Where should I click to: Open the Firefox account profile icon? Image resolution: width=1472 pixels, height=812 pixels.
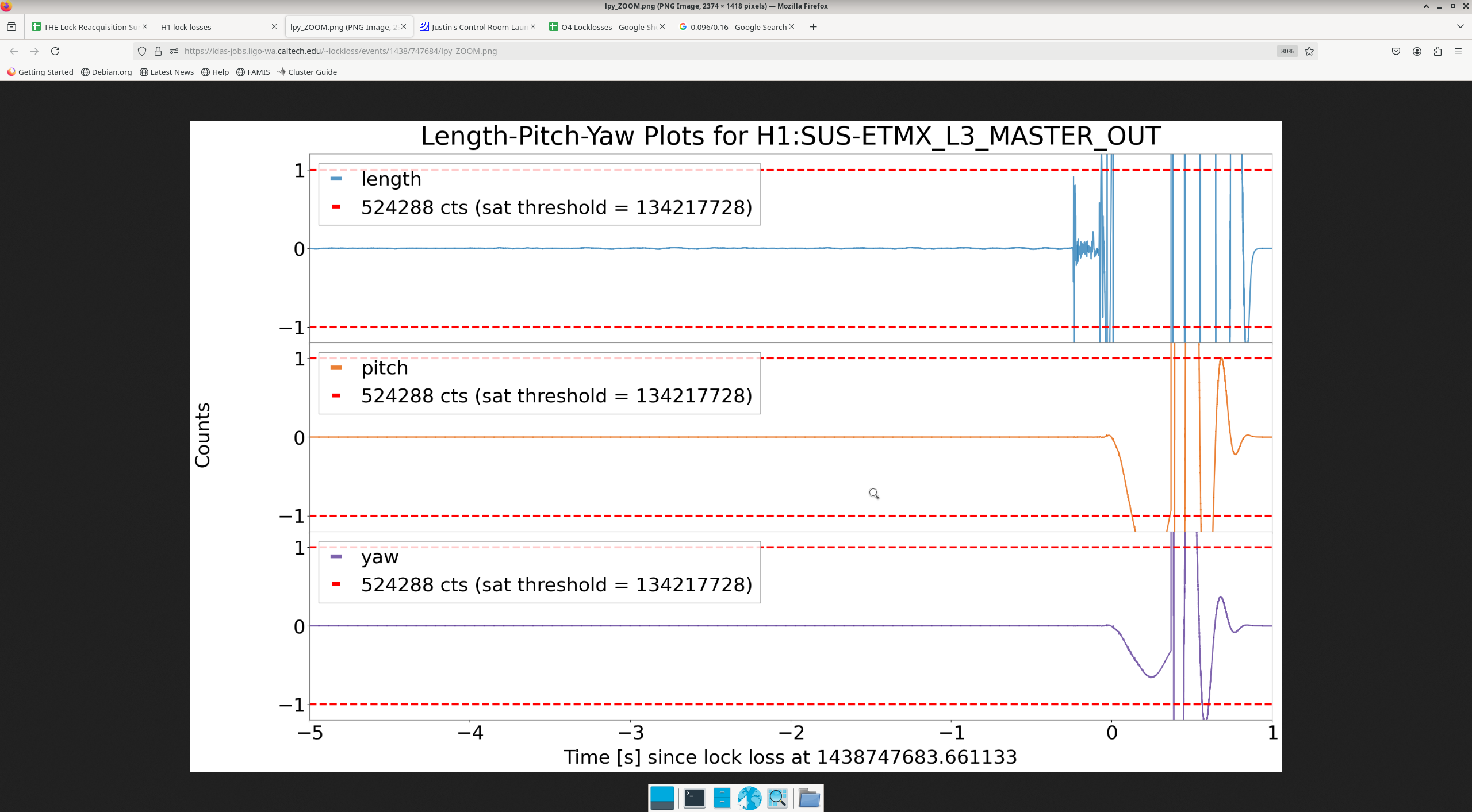[x=1417, y=51]
